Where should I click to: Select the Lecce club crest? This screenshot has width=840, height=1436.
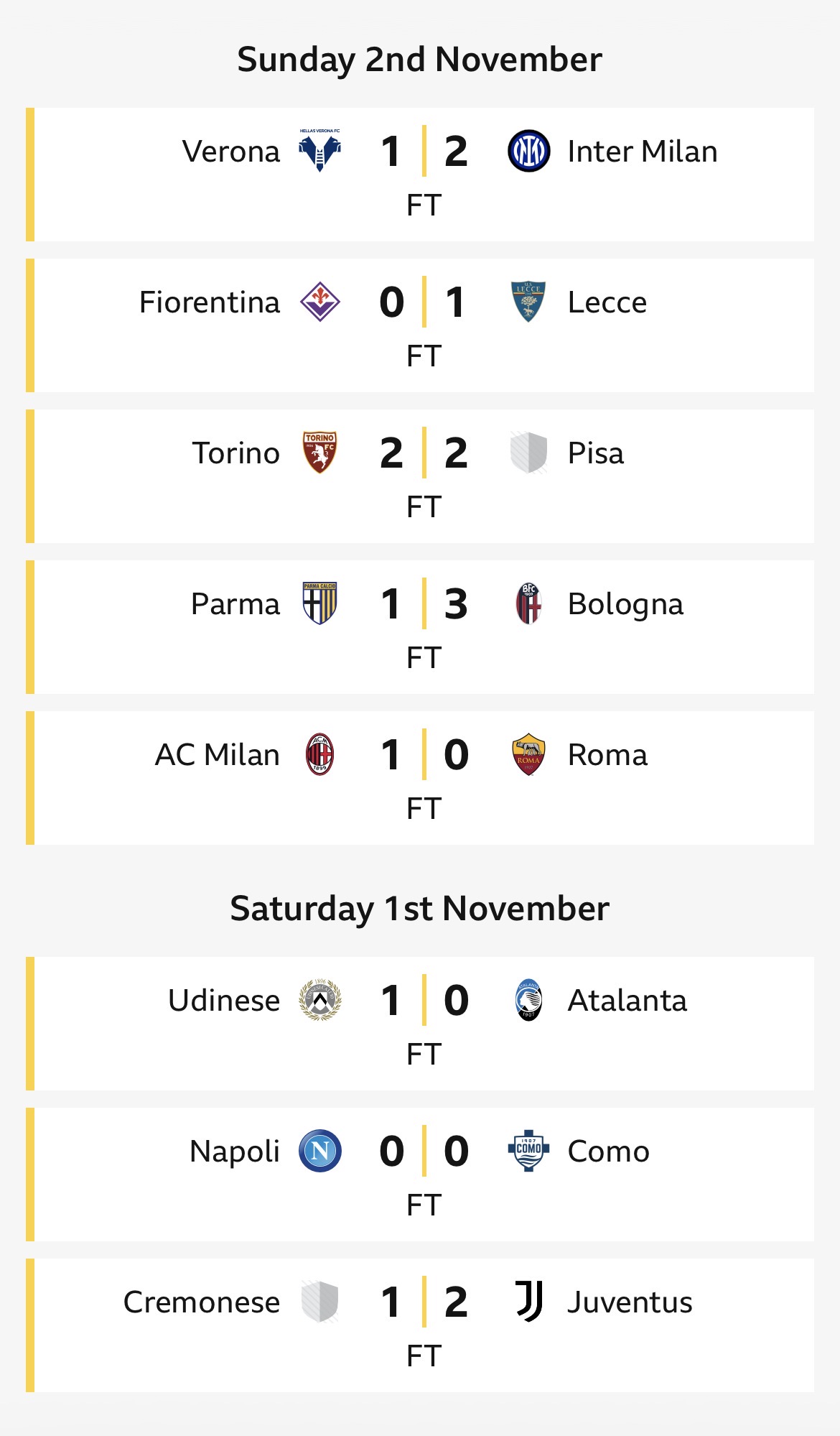click(x=528, y=302)
